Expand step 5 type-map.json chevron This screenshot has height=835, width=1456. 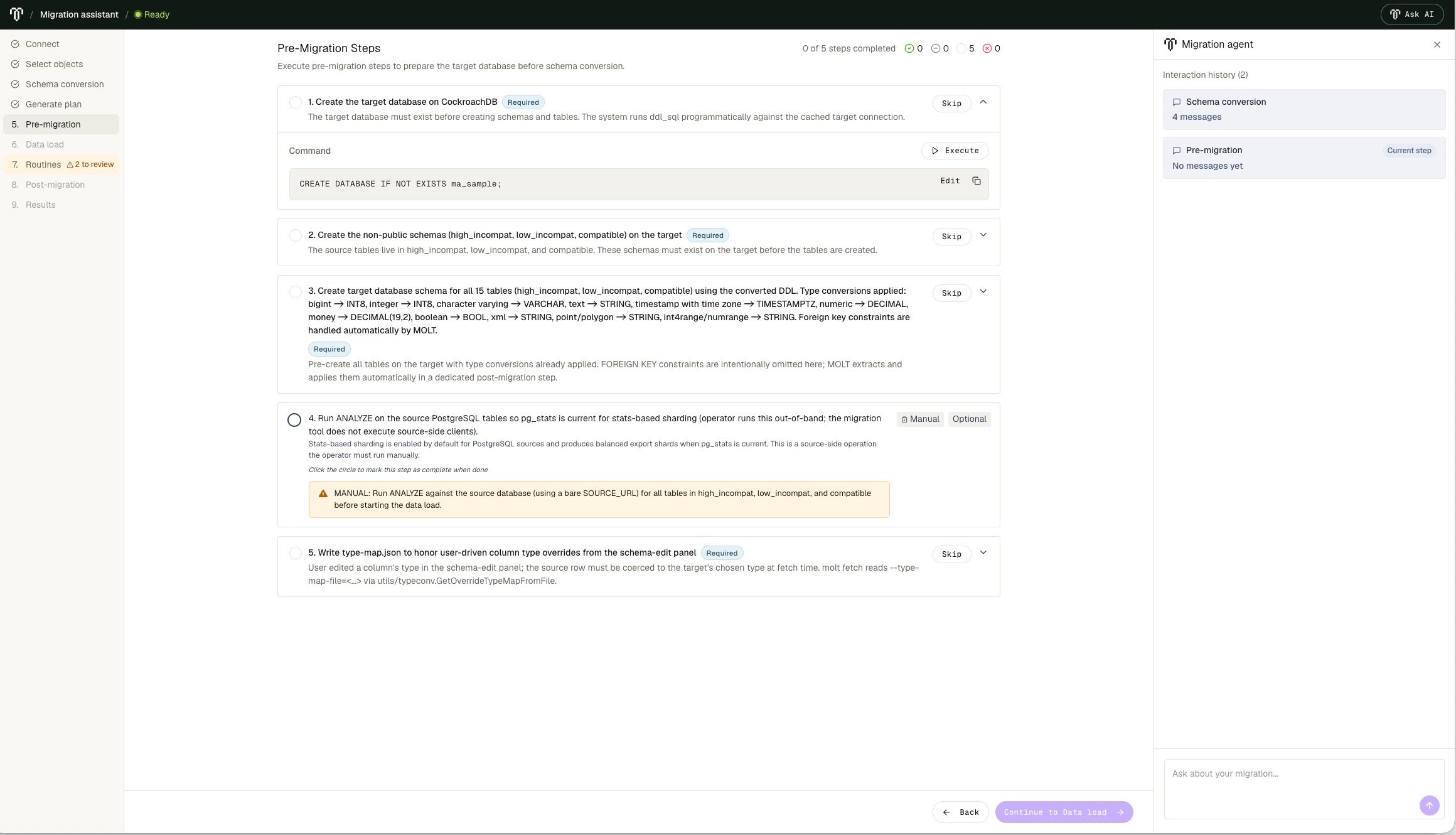[x=983, y=552]
